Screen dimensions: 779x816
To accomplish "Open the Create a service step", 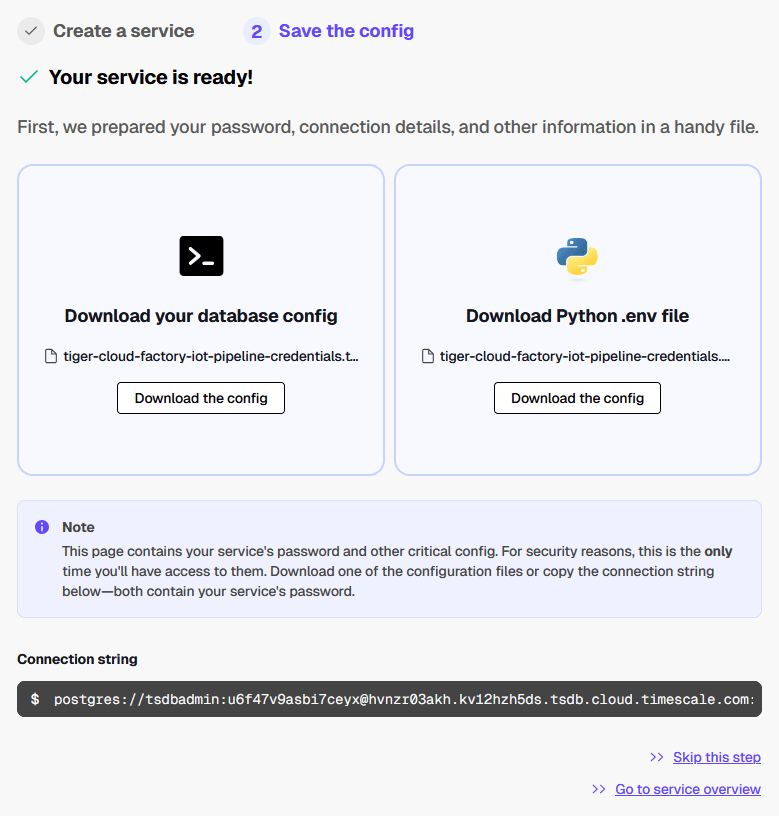I will point(123,31).
